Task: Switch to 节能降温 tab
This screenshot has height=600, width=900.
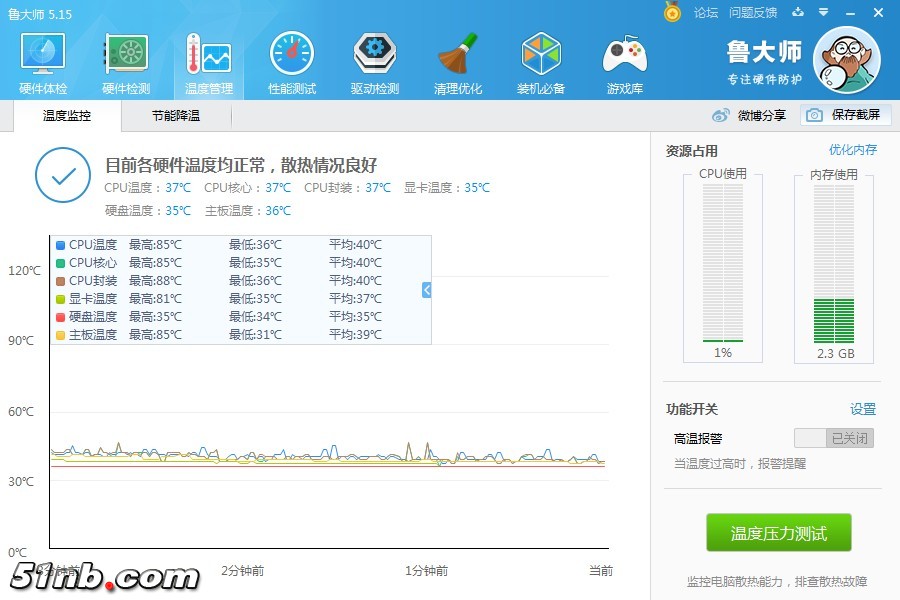Action: pyautogui.click(x=176, y=116)
